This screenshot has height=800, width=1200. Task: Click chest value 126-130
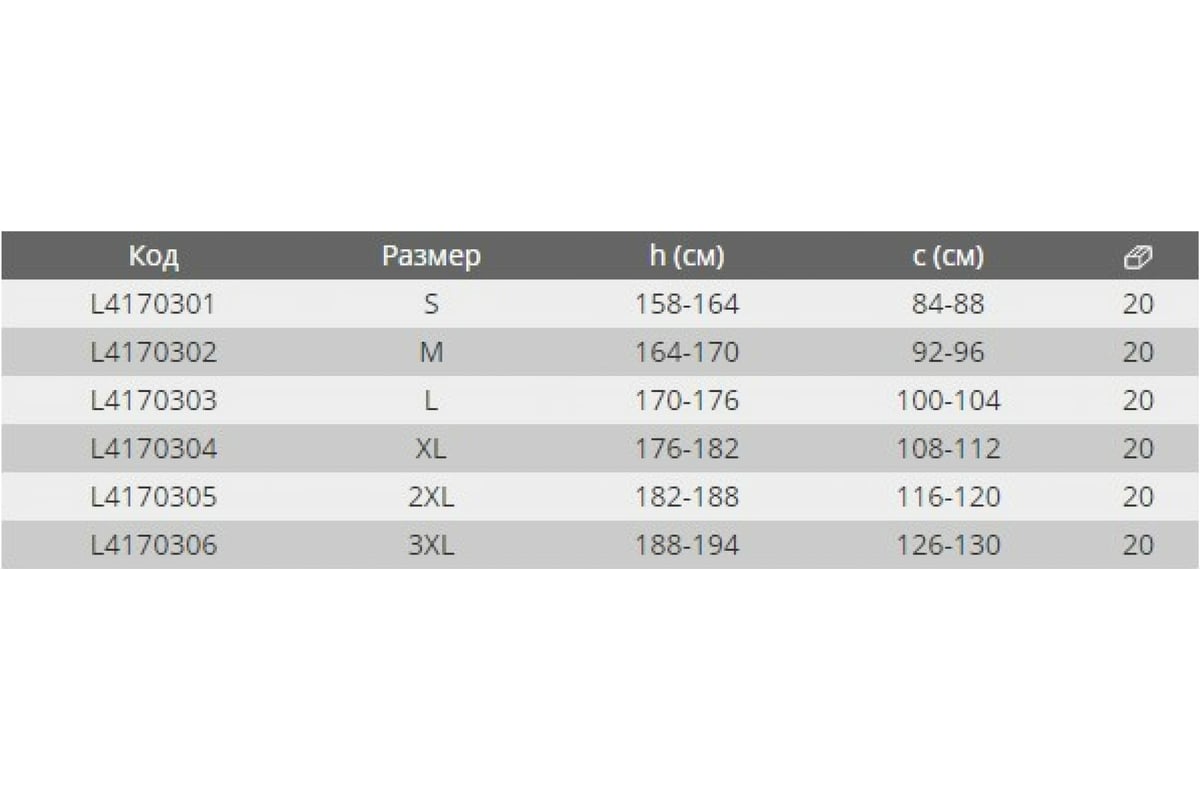(948, 545)
